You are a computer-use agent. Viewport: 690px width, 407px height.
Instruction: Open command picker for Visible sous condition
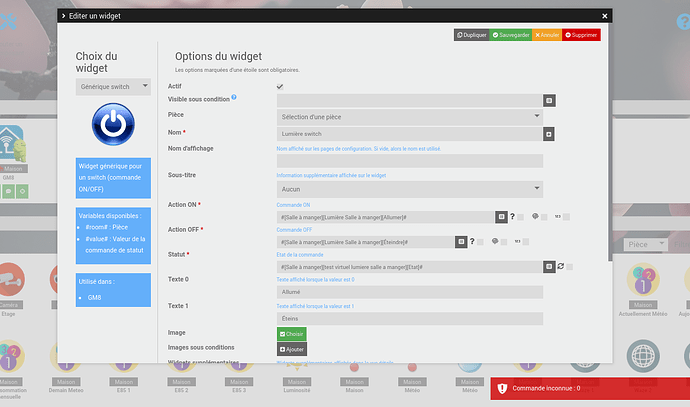[x=549, y=101]
